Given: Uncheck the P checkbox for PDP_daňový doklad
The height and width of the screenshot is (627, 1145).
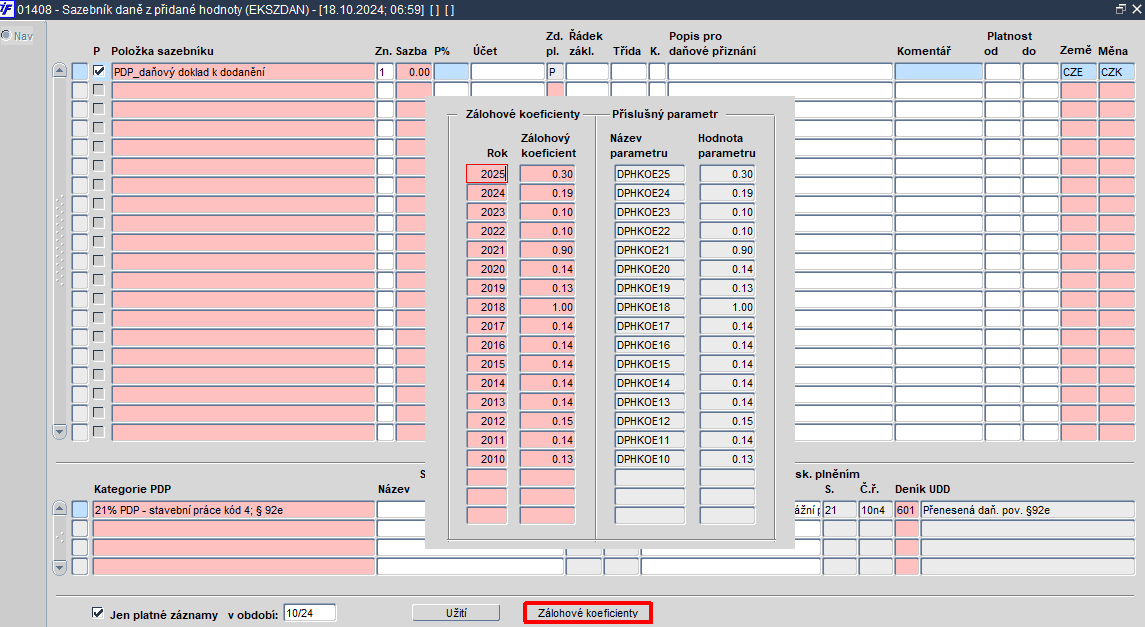Looking at the screenshot, I should (98, 72).
